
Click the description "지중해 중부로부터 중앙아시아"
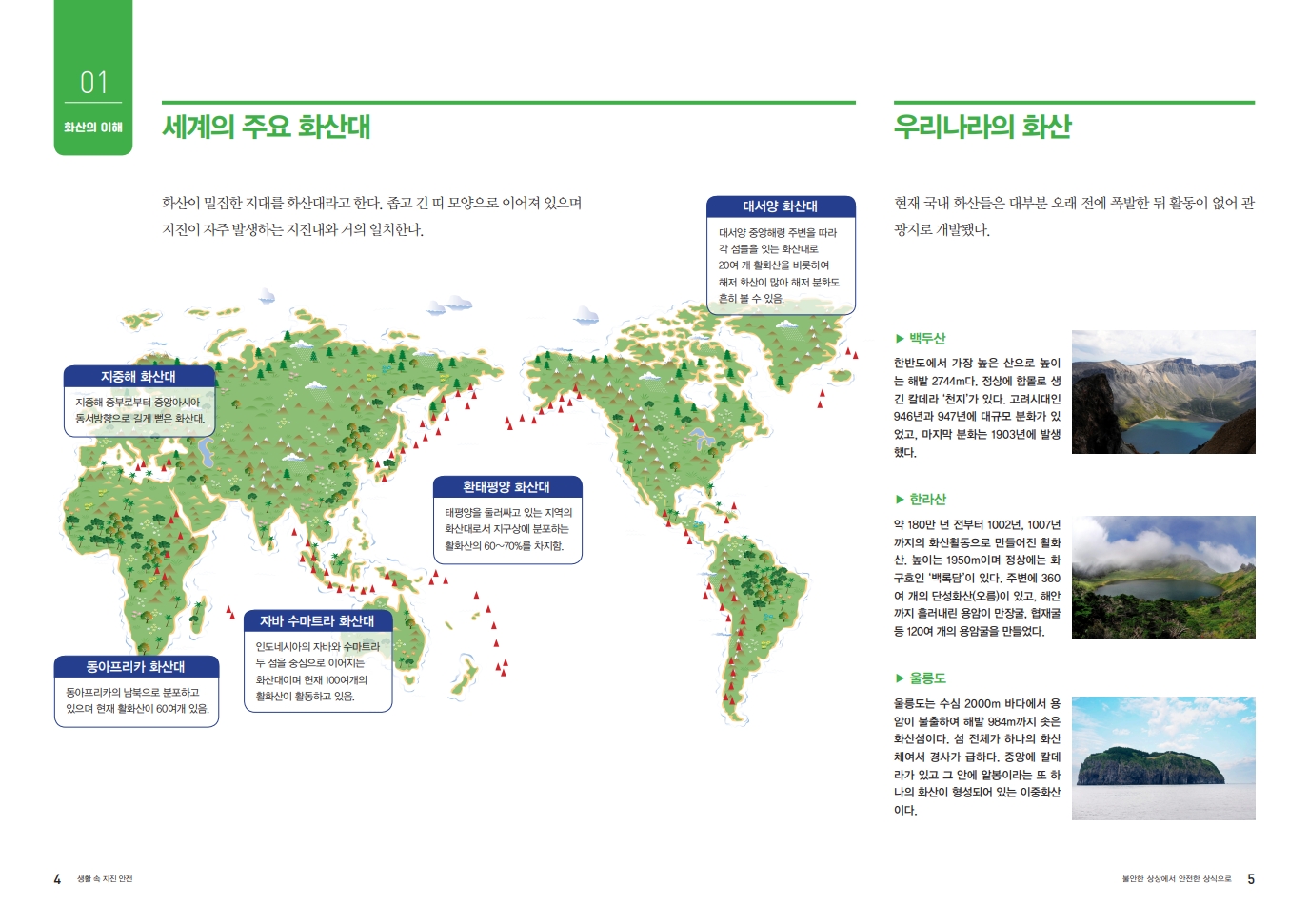click(140, 410)
